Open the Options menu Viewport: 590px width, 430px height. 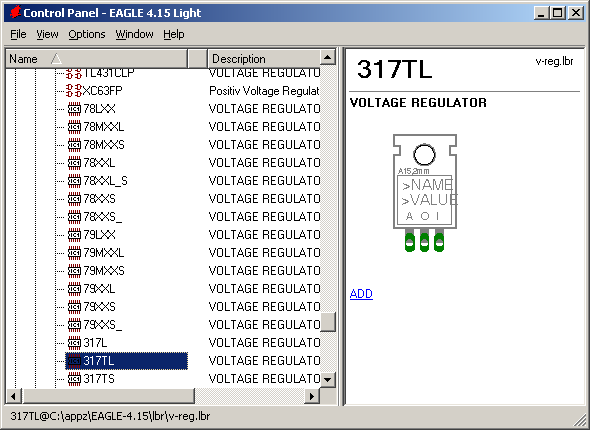tap(87, 34)
